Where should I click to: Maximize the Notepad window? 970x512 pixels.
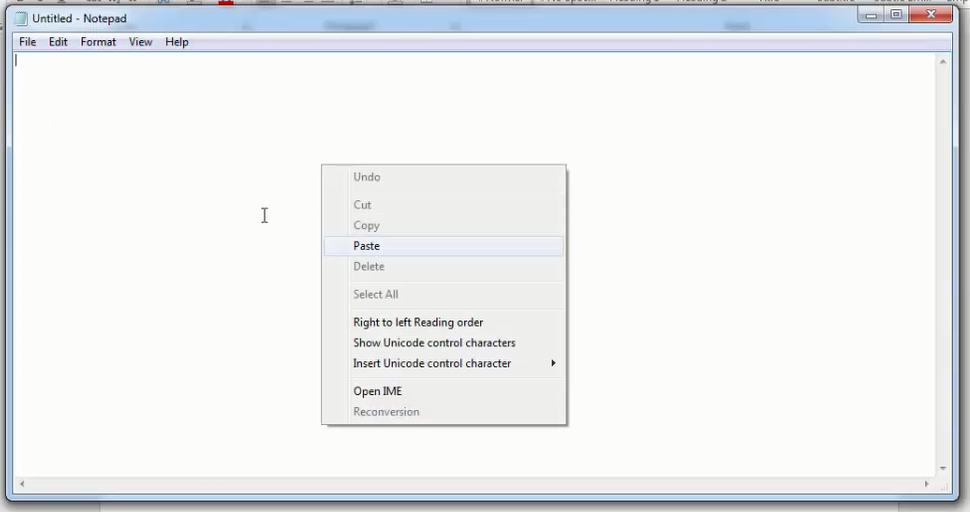coord(896,15)
